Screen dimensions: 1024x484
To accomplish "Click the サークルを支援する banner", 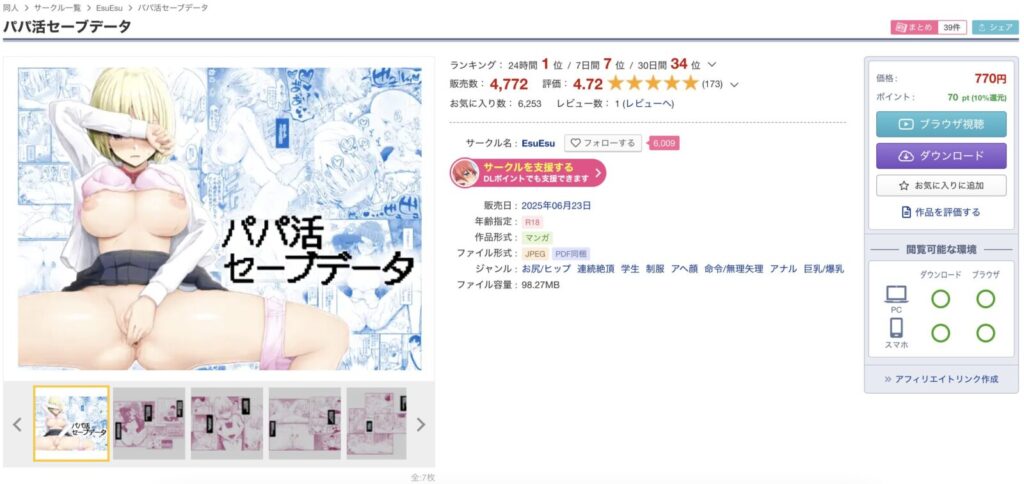I will (x=528, y=172).
